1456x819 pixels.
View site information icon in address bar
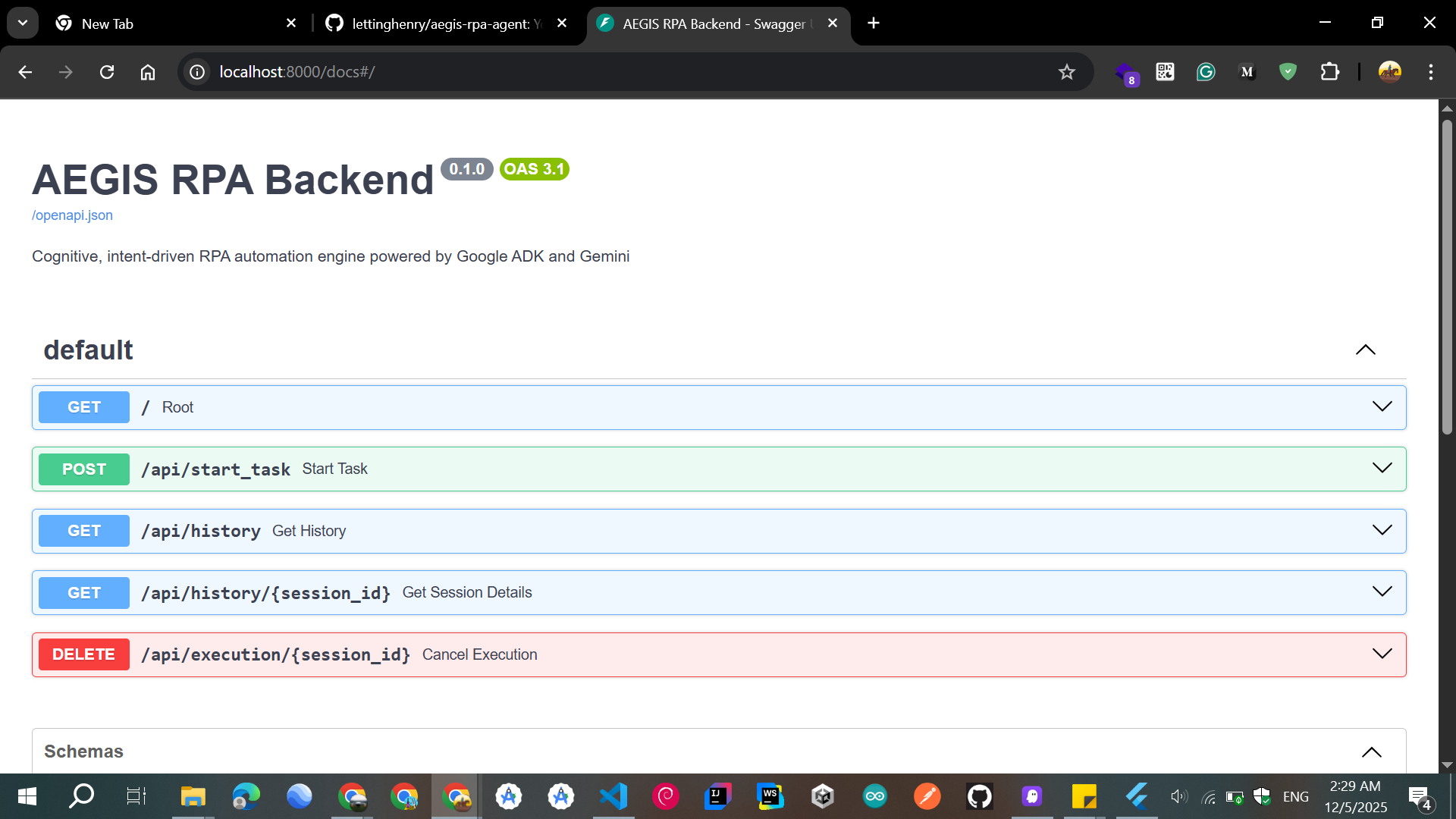[x=197, y=72]
